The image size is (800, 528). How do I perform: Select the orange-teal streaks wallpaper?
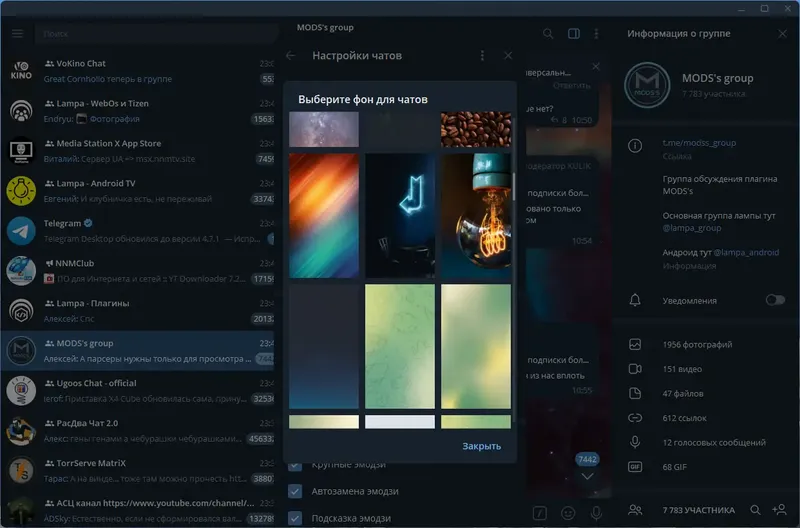324,216
